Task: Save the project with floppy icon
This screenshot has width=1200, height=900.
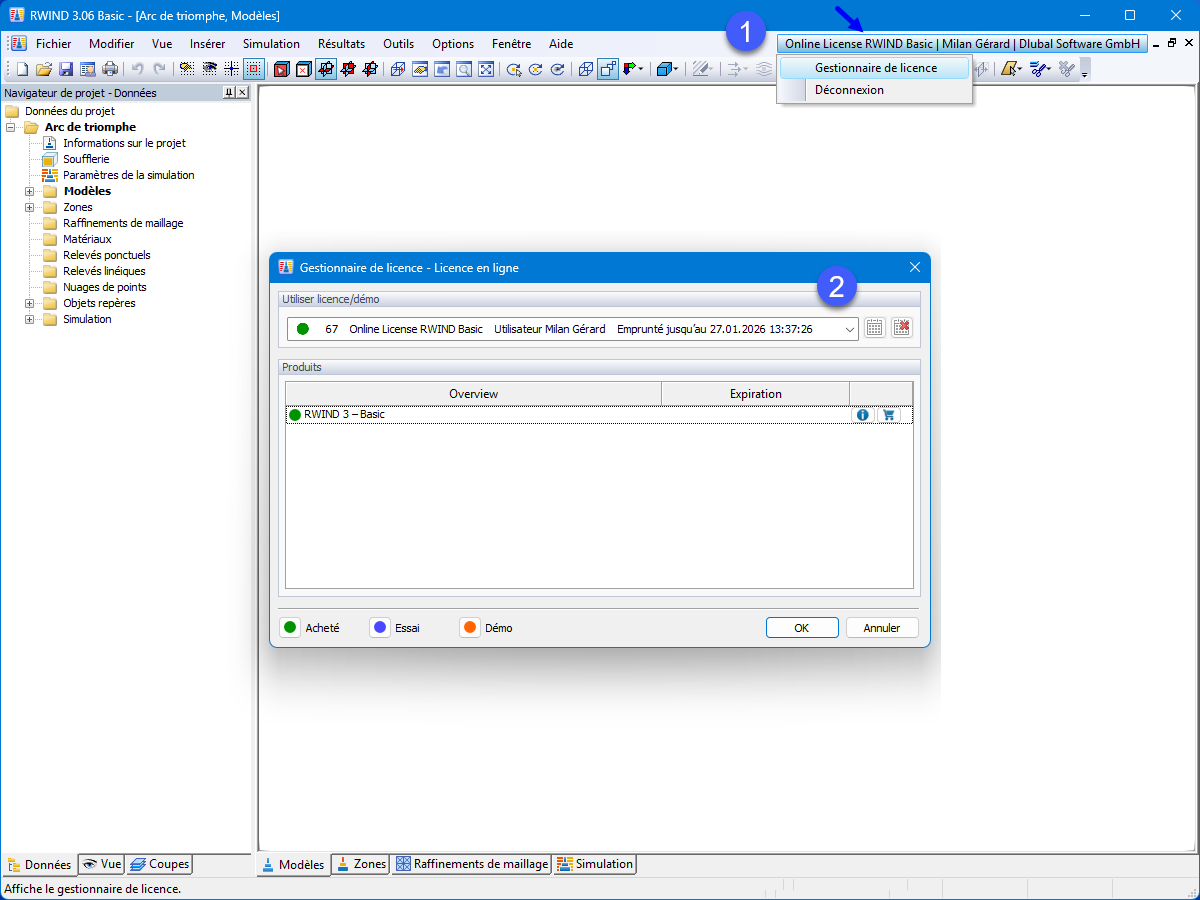Action: pyautogui.click(x=66, y=69)
